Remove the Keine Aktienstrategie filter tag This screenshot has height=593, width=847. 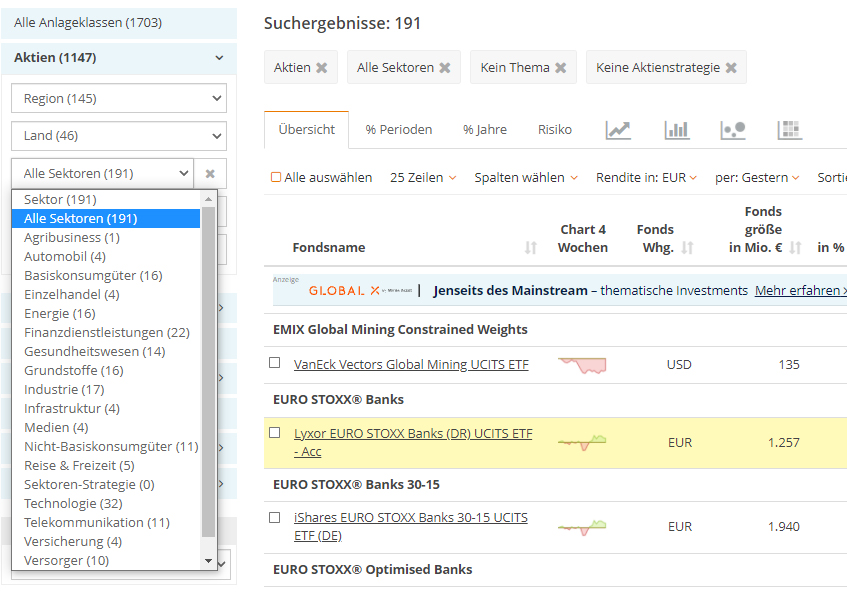point(731,68)
